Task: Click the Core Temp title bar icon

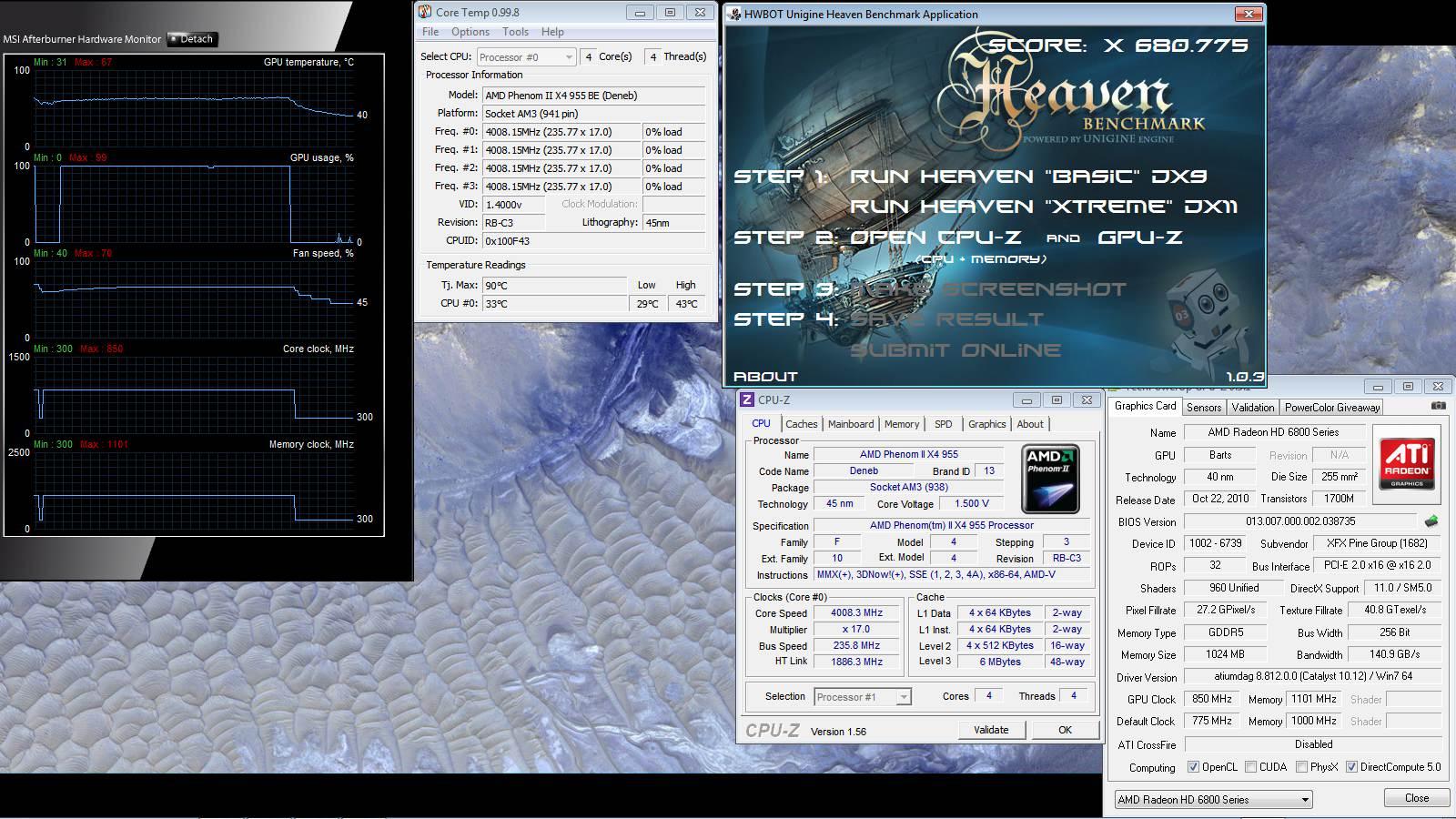Action: click(x=425, y=12)
